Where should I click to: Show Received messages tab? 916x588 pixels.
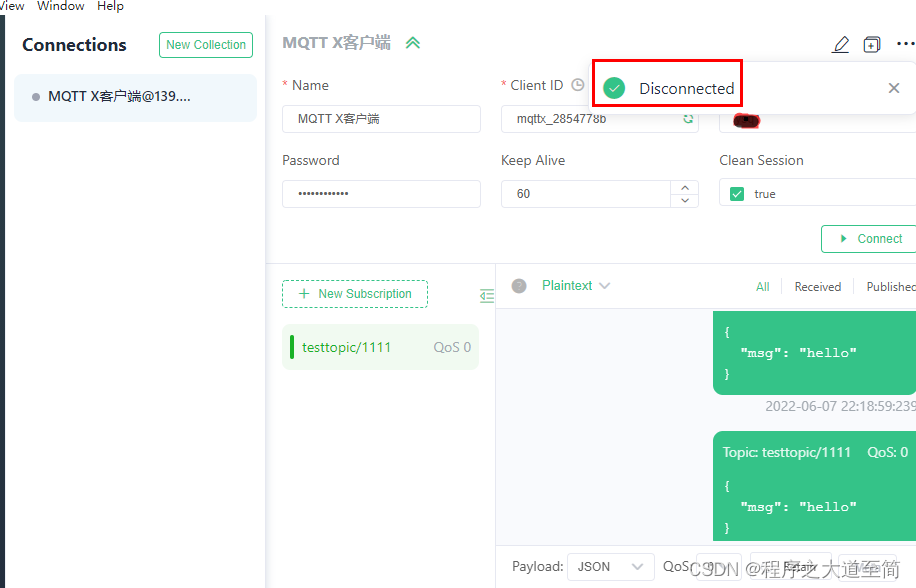point(817,287)
